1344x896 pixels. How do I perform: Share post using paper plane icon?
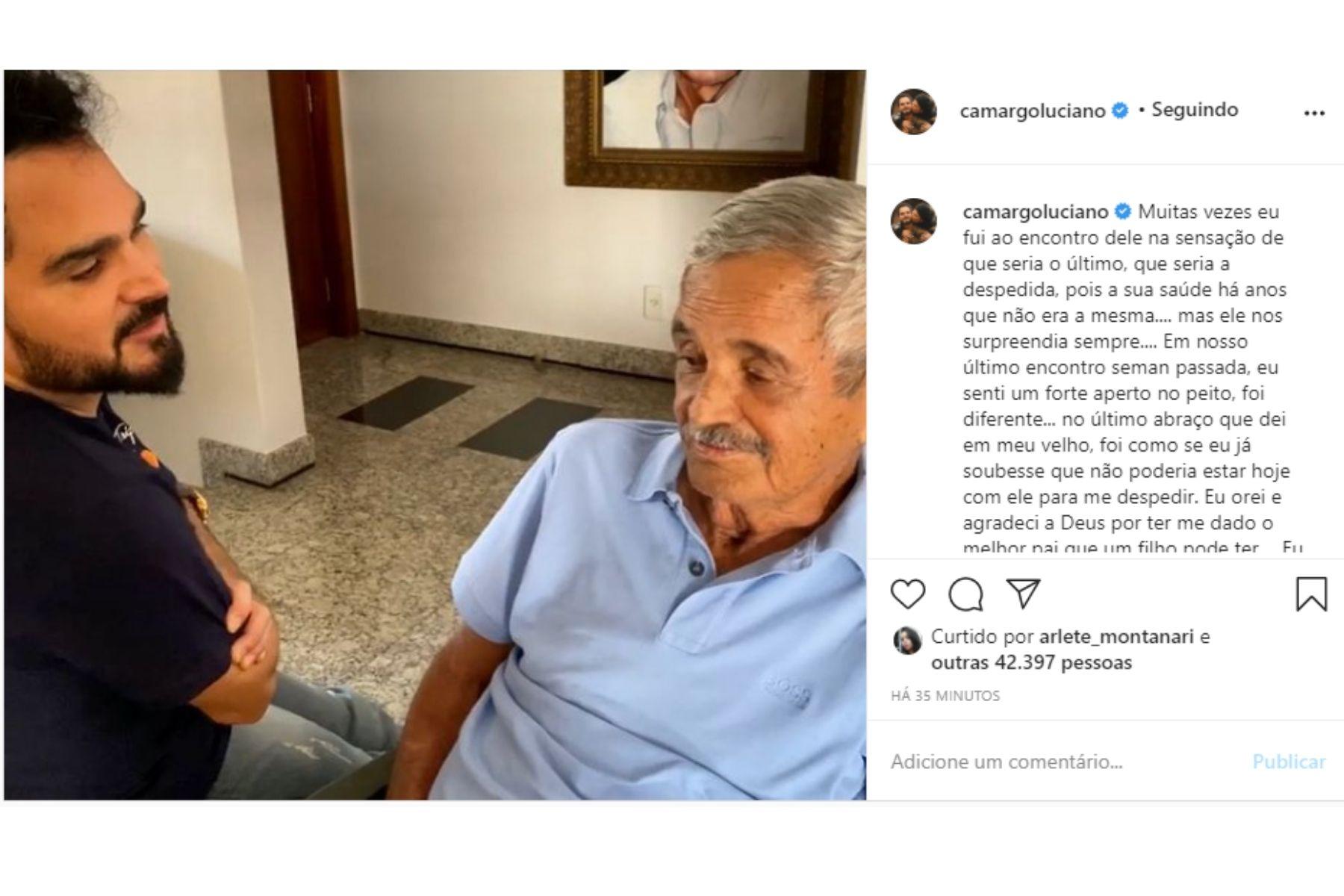(x=1023, y=594)
